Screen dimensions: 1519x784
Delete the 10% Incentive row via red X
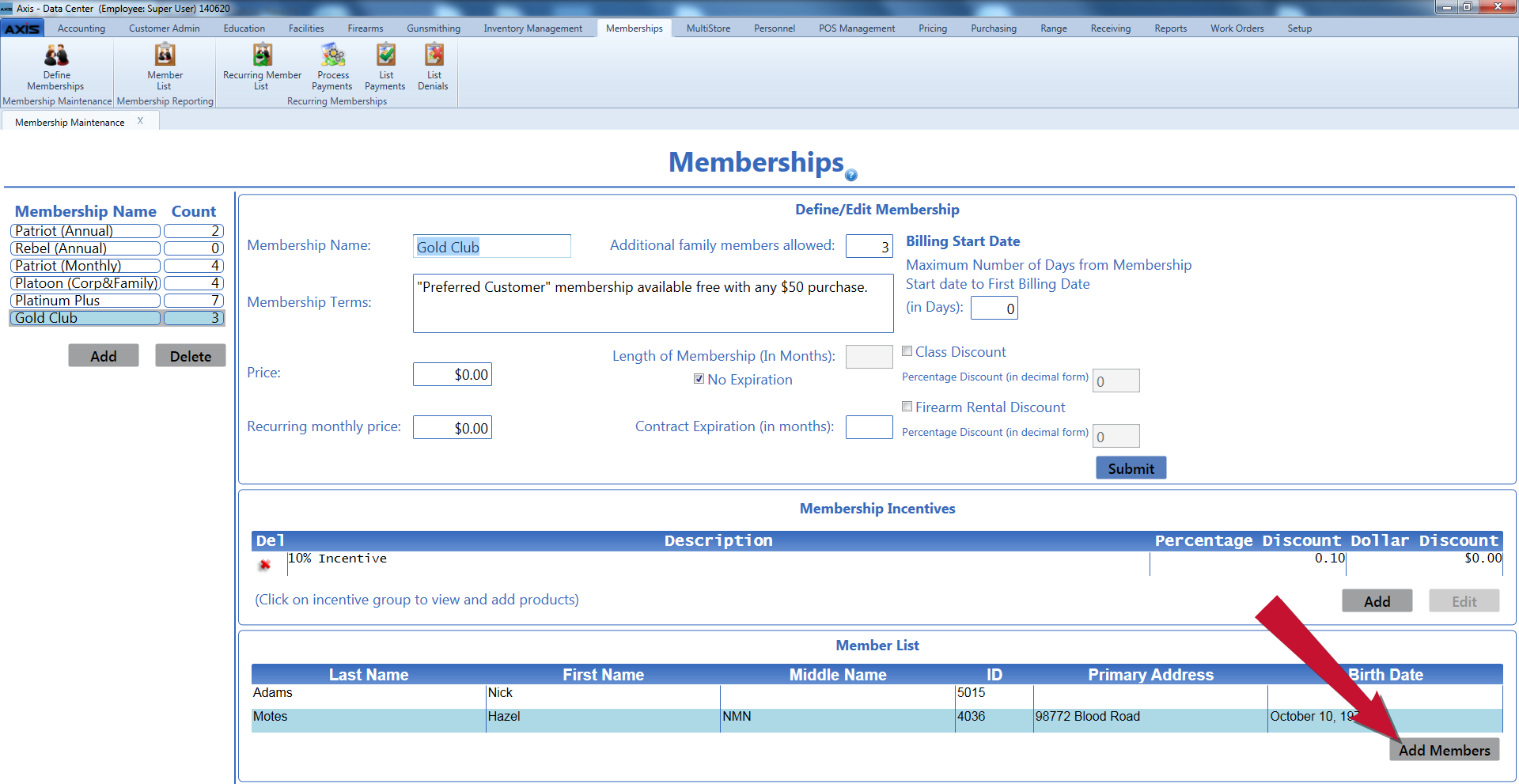(265, 565)
